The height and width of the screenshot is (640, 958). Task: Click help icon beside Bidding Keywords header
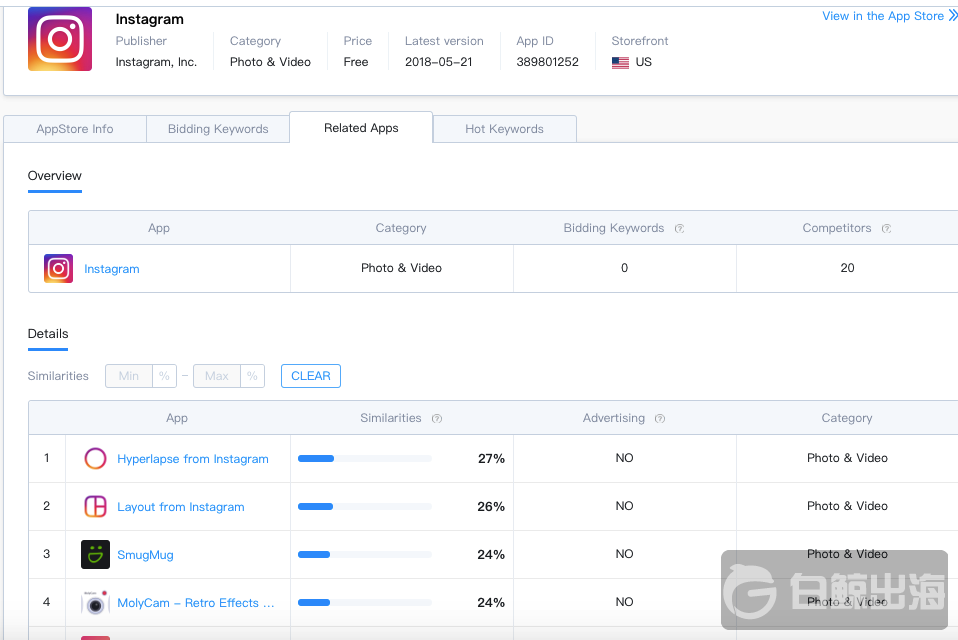pos(679,228)
